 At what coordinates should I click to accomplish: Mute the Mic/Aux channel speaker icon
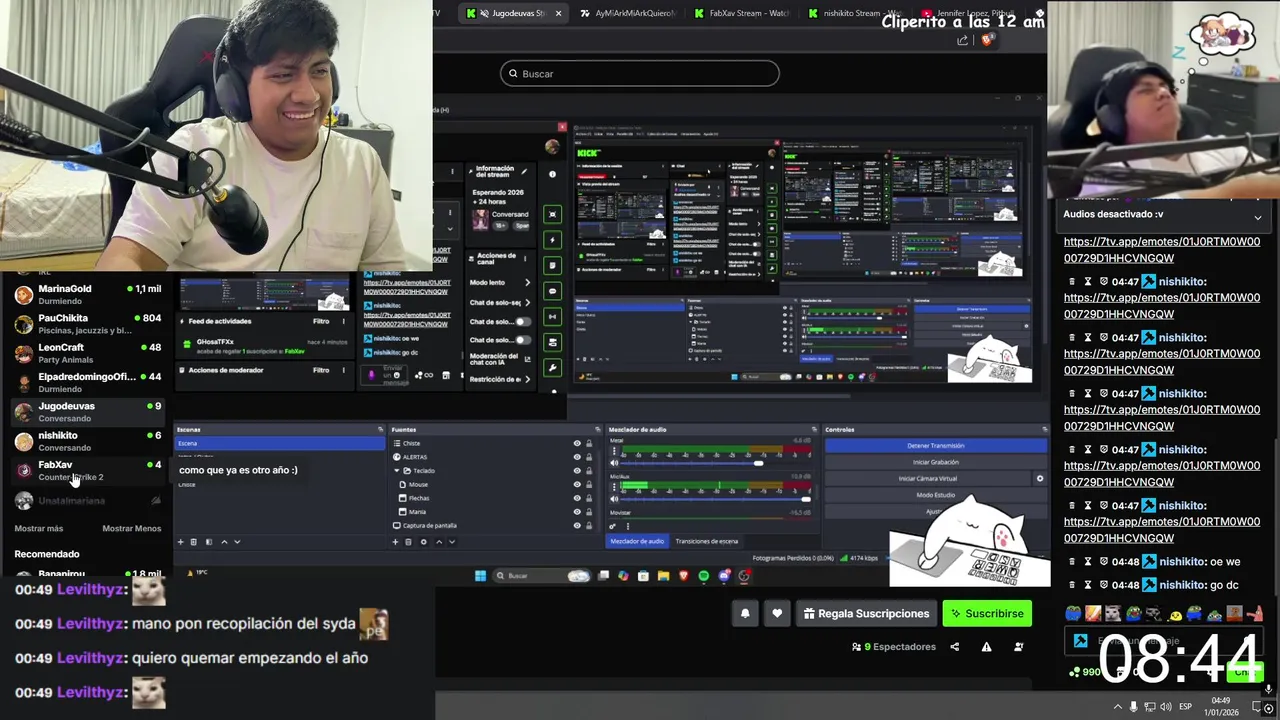(614, 499)
